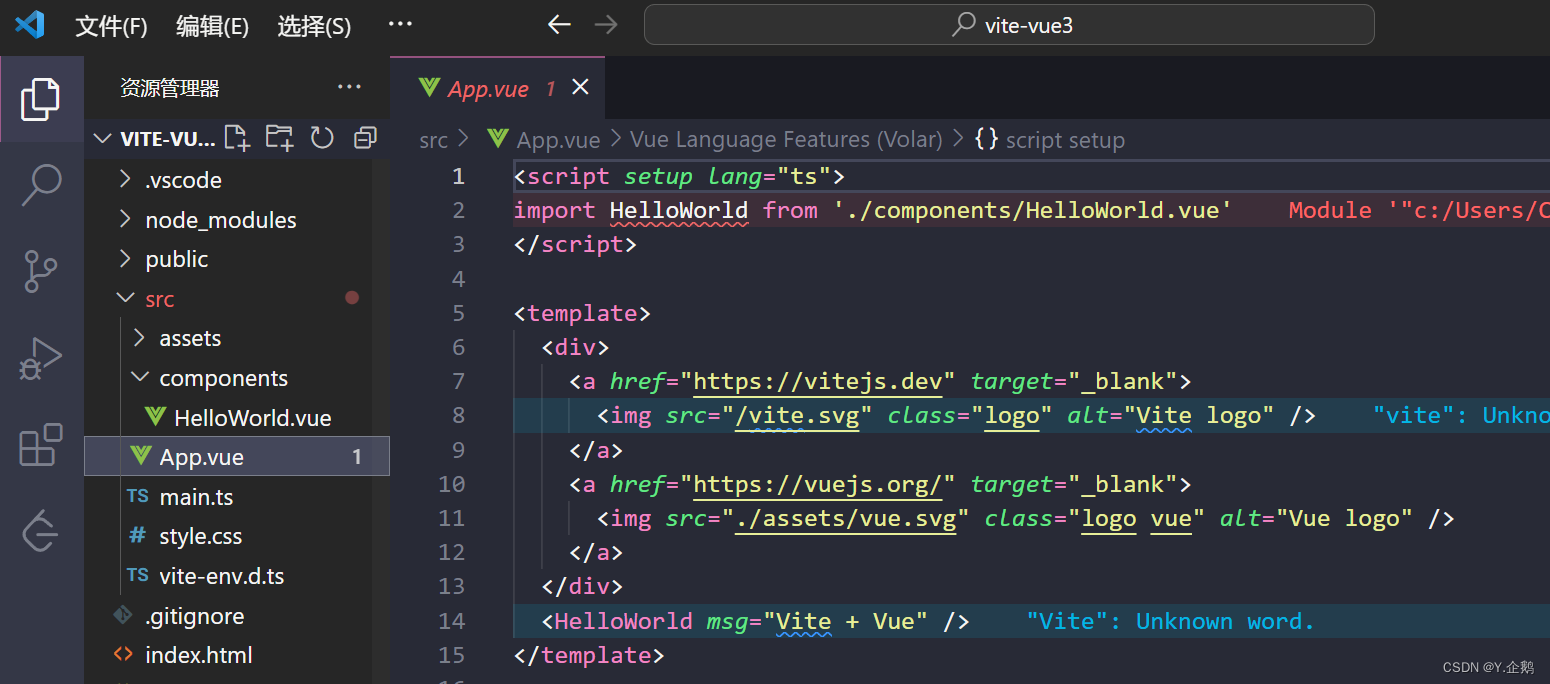Image resolution: width=1550 pixels, height=684 pixels.
Task: Open the Run and Debug view
Action: click(40, 358)
